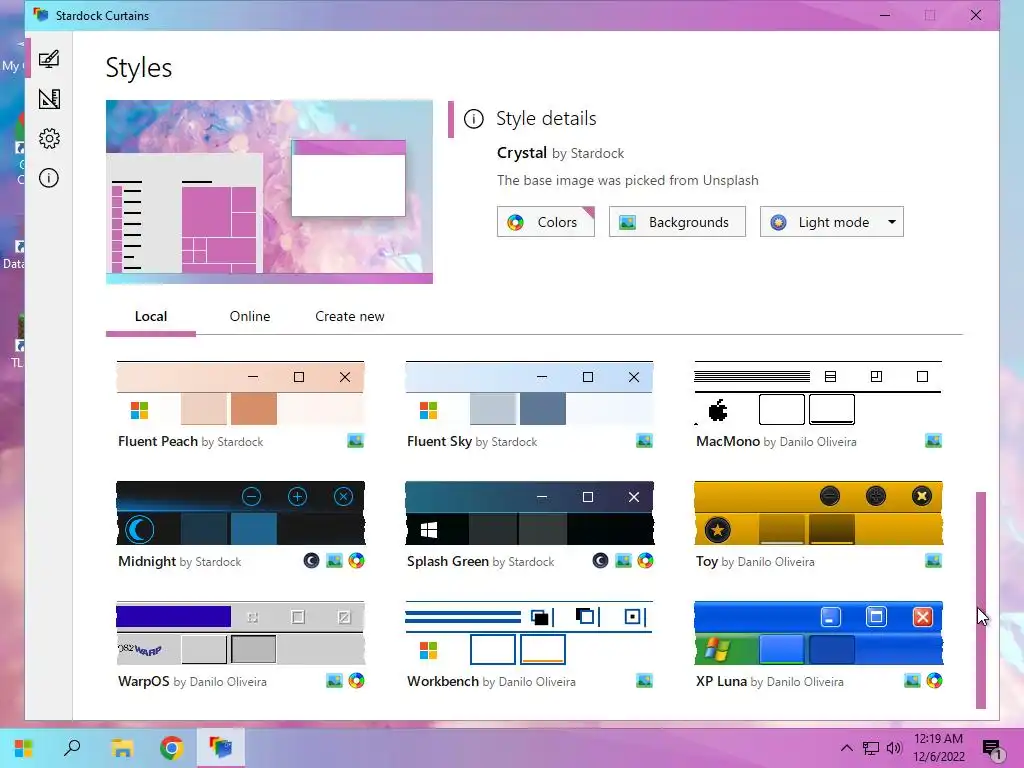Select the Workbench style thumbnail

pyautogui.click(x=529, y=633)
